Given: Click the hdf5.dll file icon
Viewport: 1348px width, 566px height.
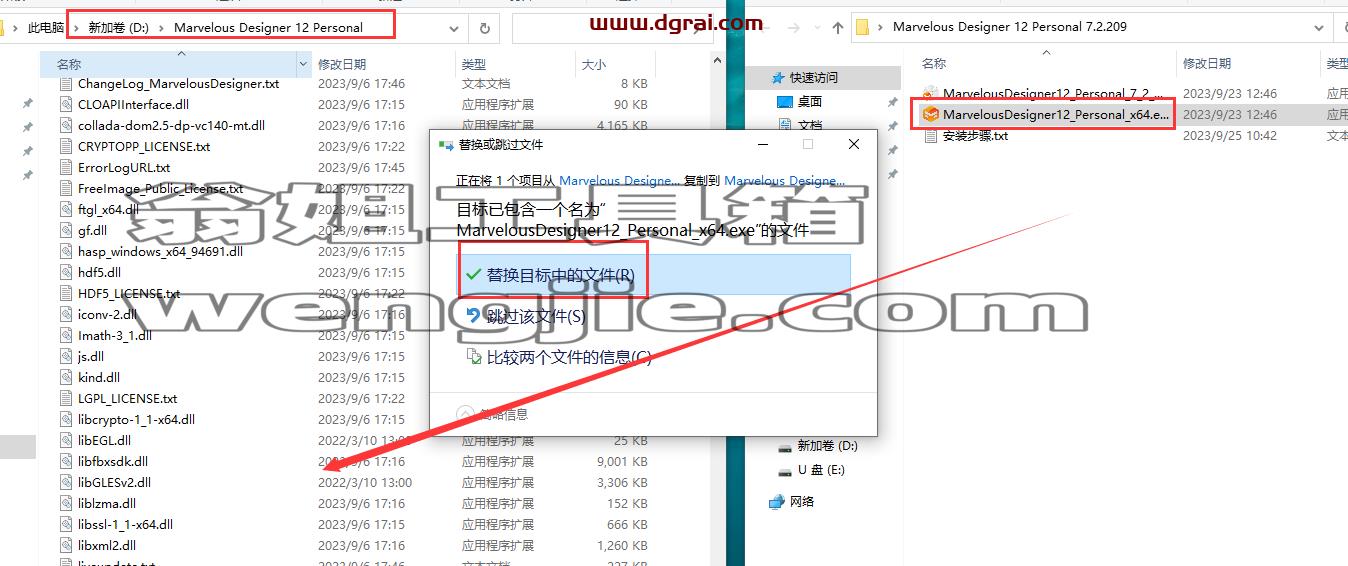Looking at the screenshot, I should [68, 273].
